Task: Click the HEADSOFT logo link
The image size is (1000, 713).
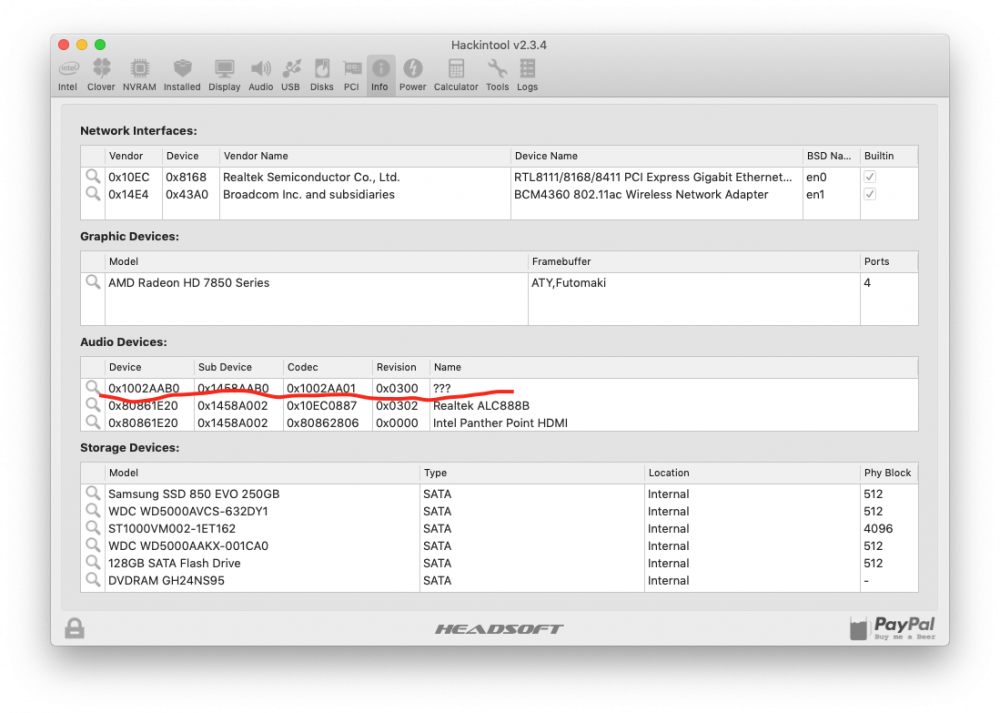Action: click(x=499, y=629)
